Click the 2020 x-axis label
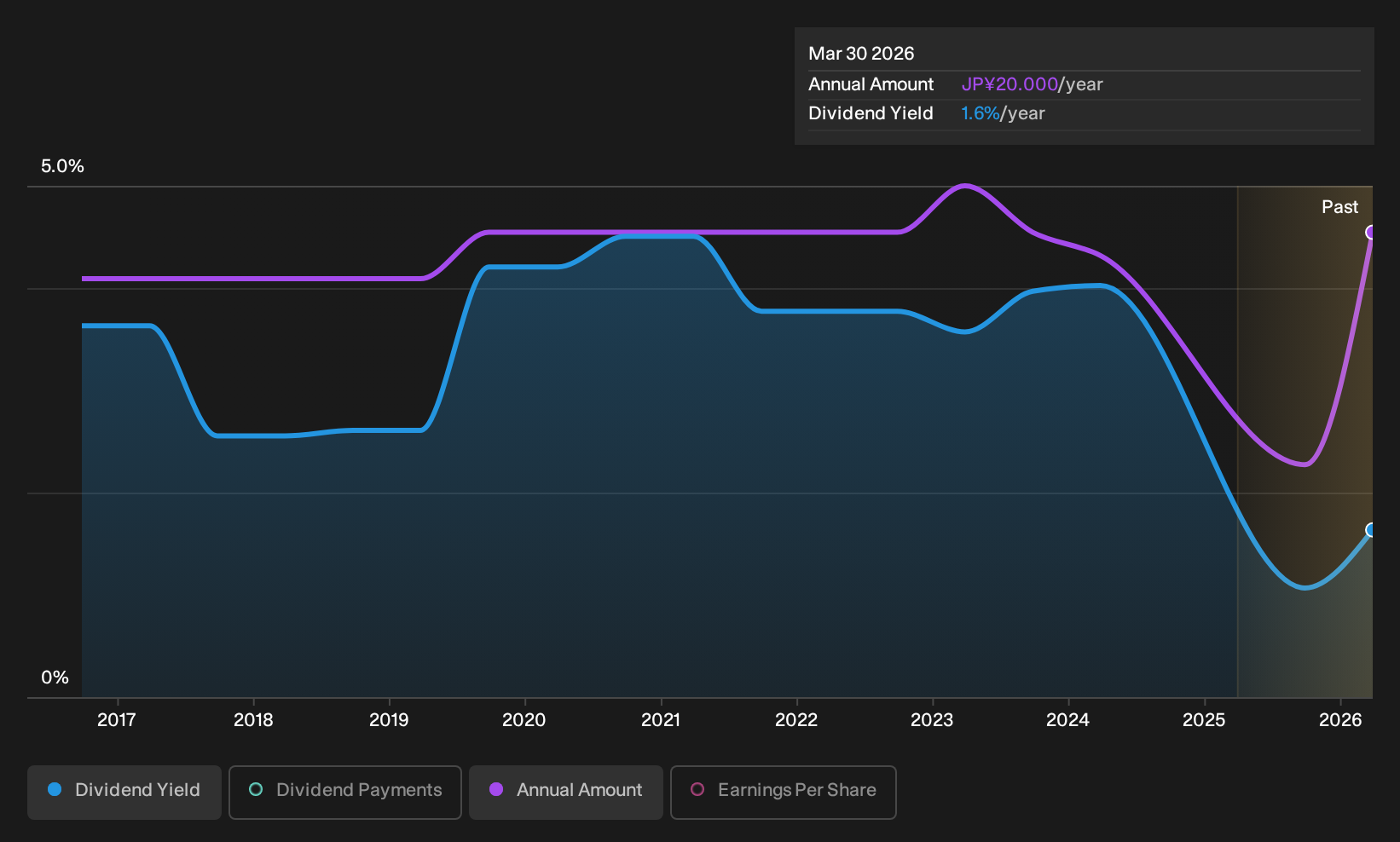1400x842 pixels. point(524,720)
